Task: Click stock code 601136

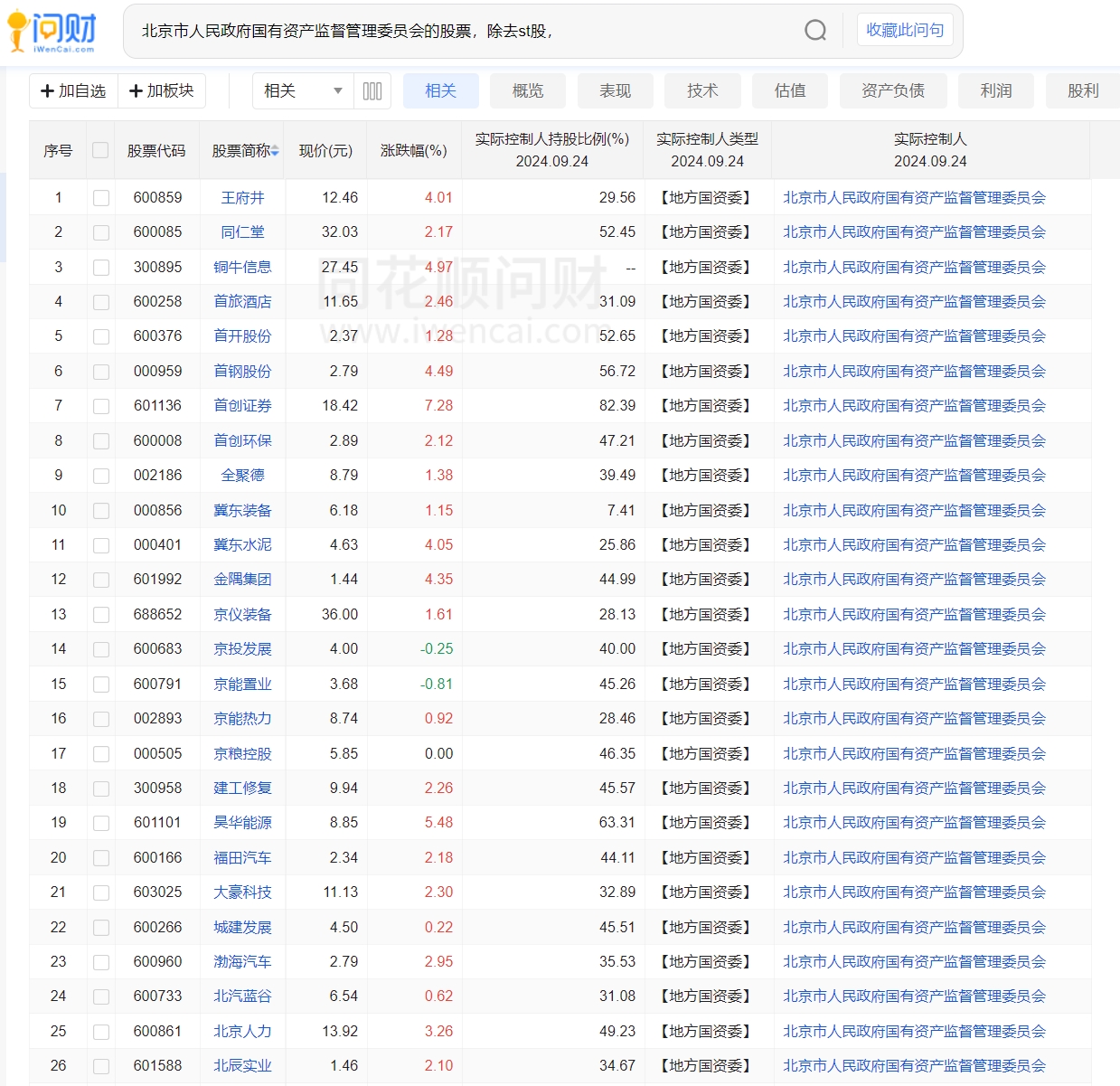Action: 158,405
